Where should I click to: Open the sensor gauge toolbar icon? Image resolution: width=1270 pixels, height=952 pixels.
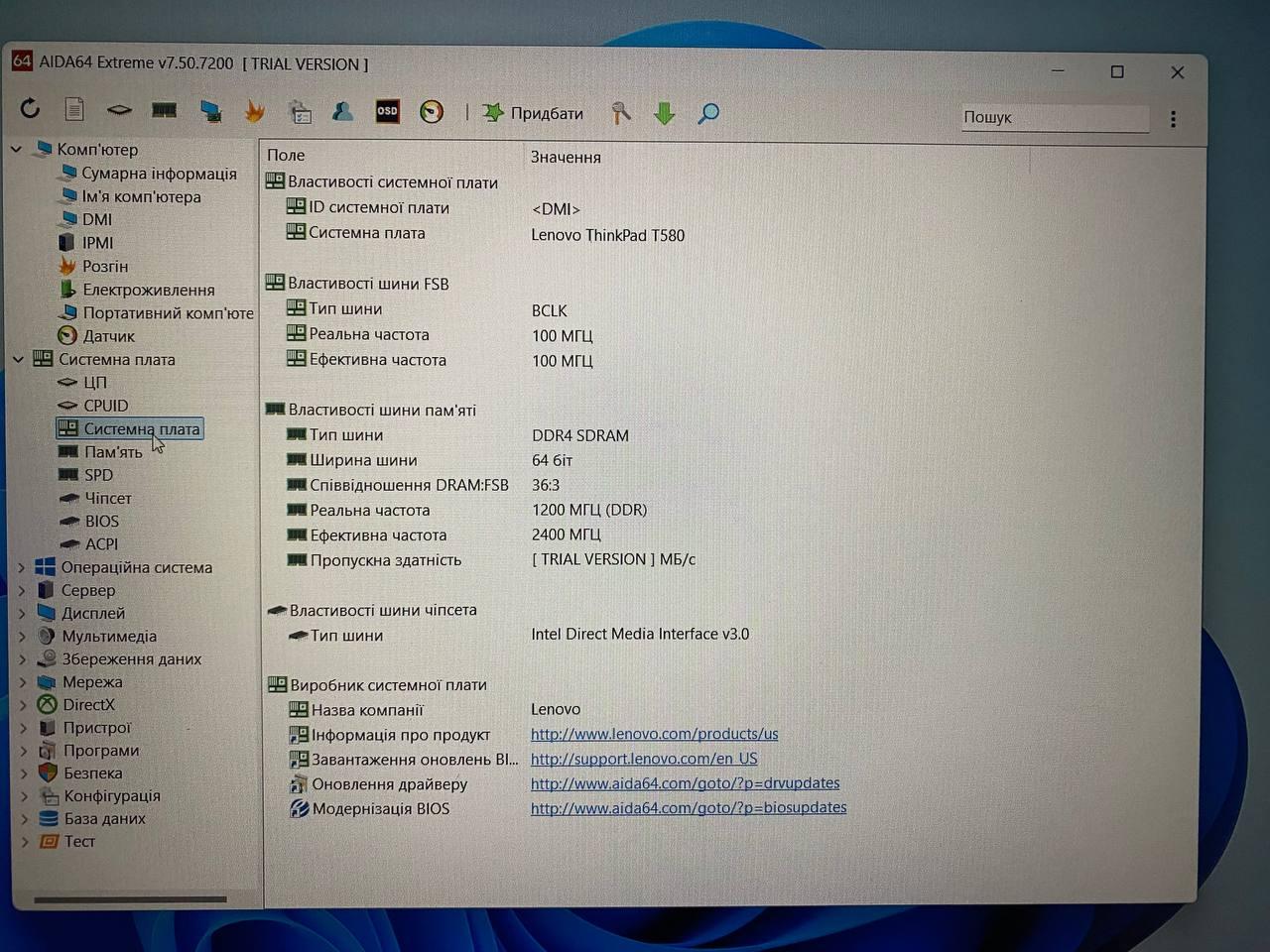[432, 112]
